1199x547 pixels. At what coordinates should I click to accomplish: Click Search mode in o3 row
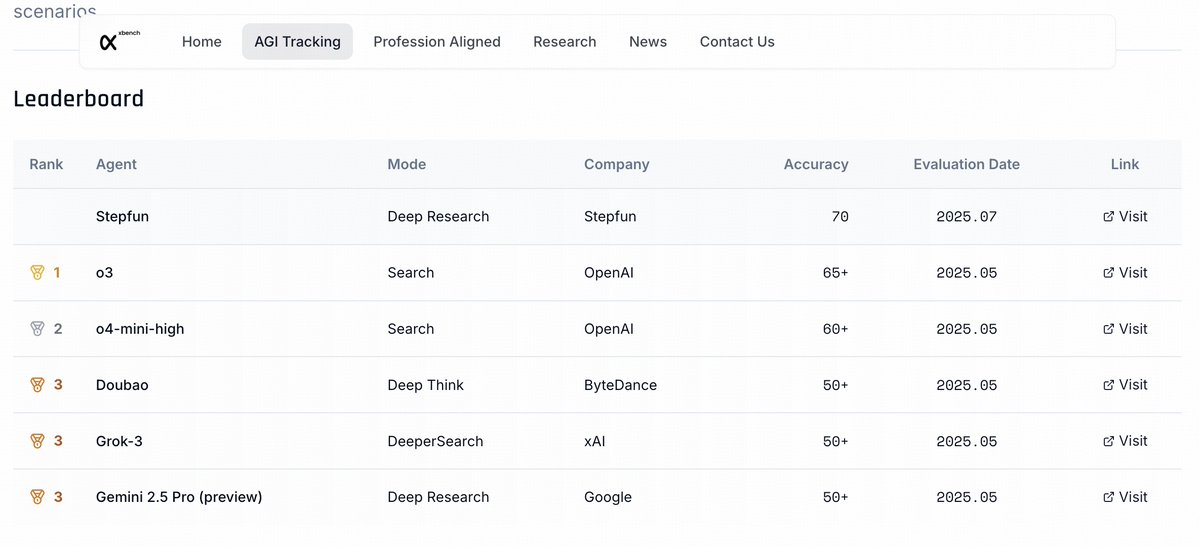411,272
